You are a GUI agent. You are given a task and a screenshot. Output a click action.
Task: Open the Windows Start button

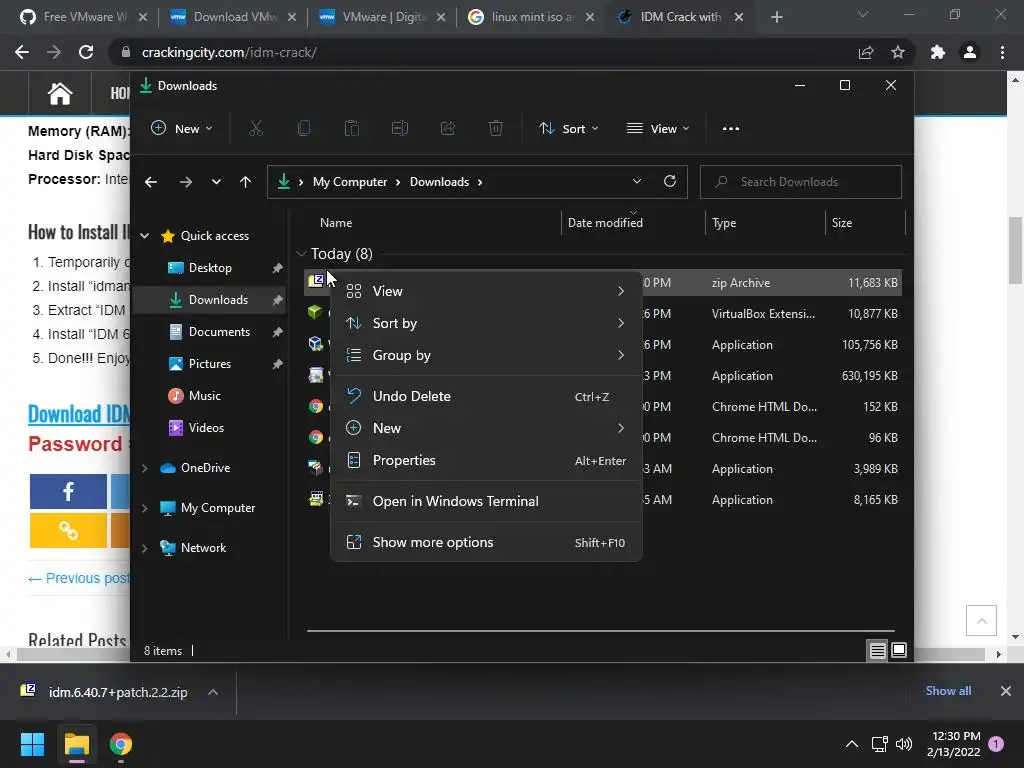pyautogui.click(x=32, y=744)
